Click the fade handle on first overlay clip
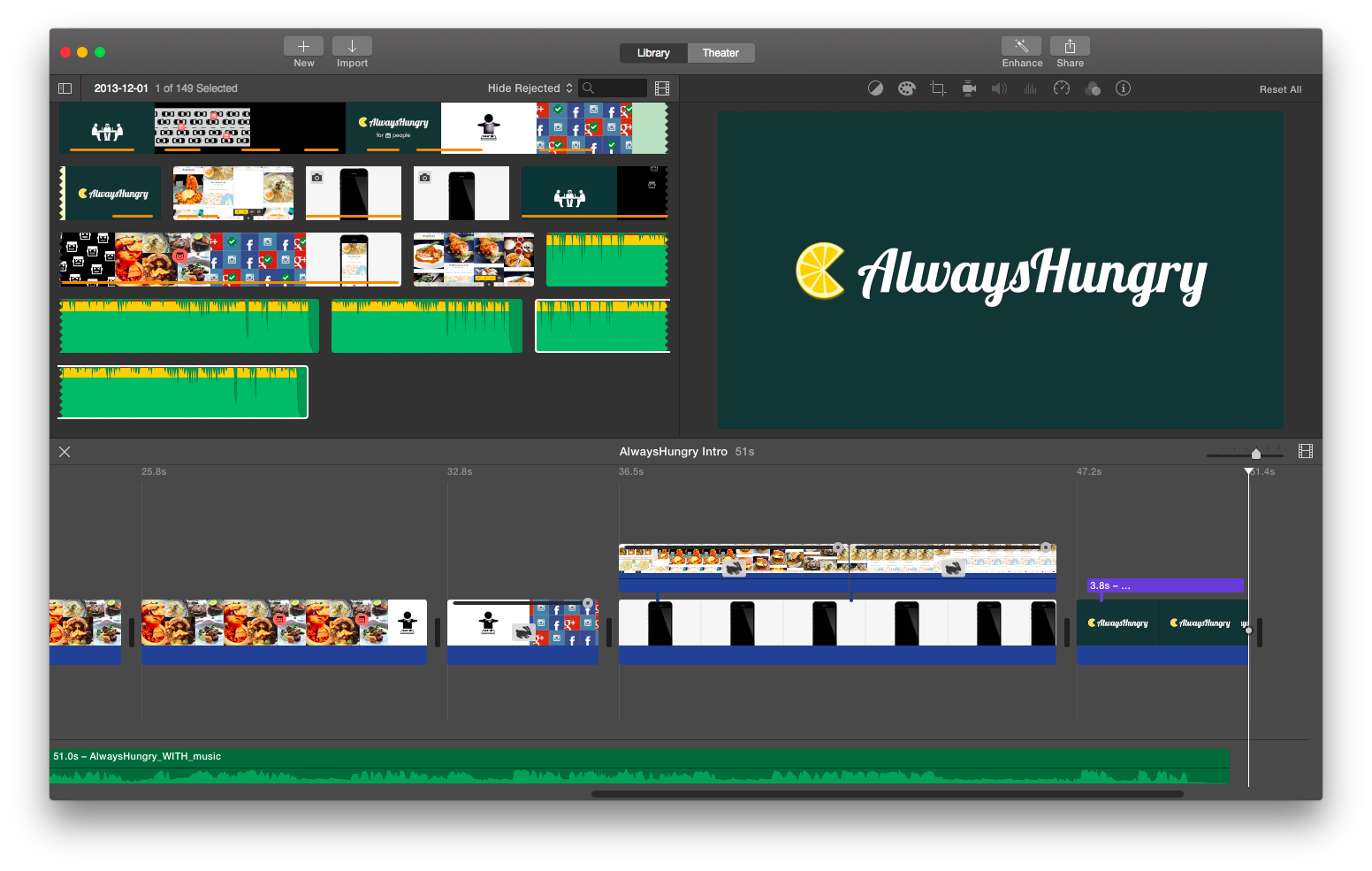1372x871 pixels. (838, 548)
